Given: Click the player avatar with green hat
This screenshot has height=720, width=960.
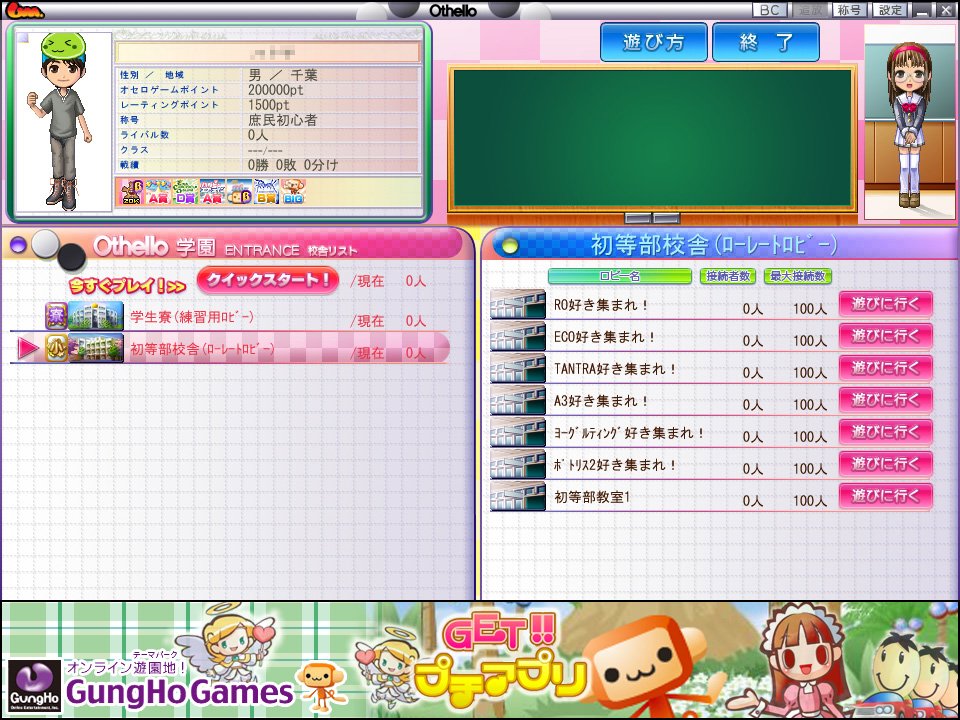Looking at the screenshot, I should click(62, 120).
